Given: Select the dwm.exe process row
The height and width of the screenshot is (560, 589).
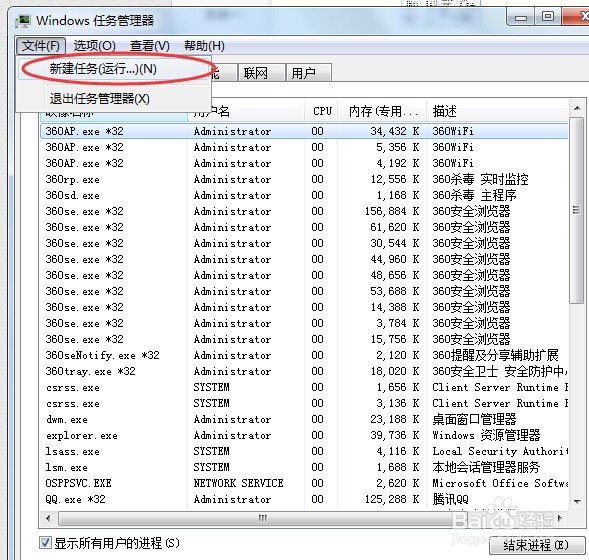Looking at the screenshot, I should (304, 419).
